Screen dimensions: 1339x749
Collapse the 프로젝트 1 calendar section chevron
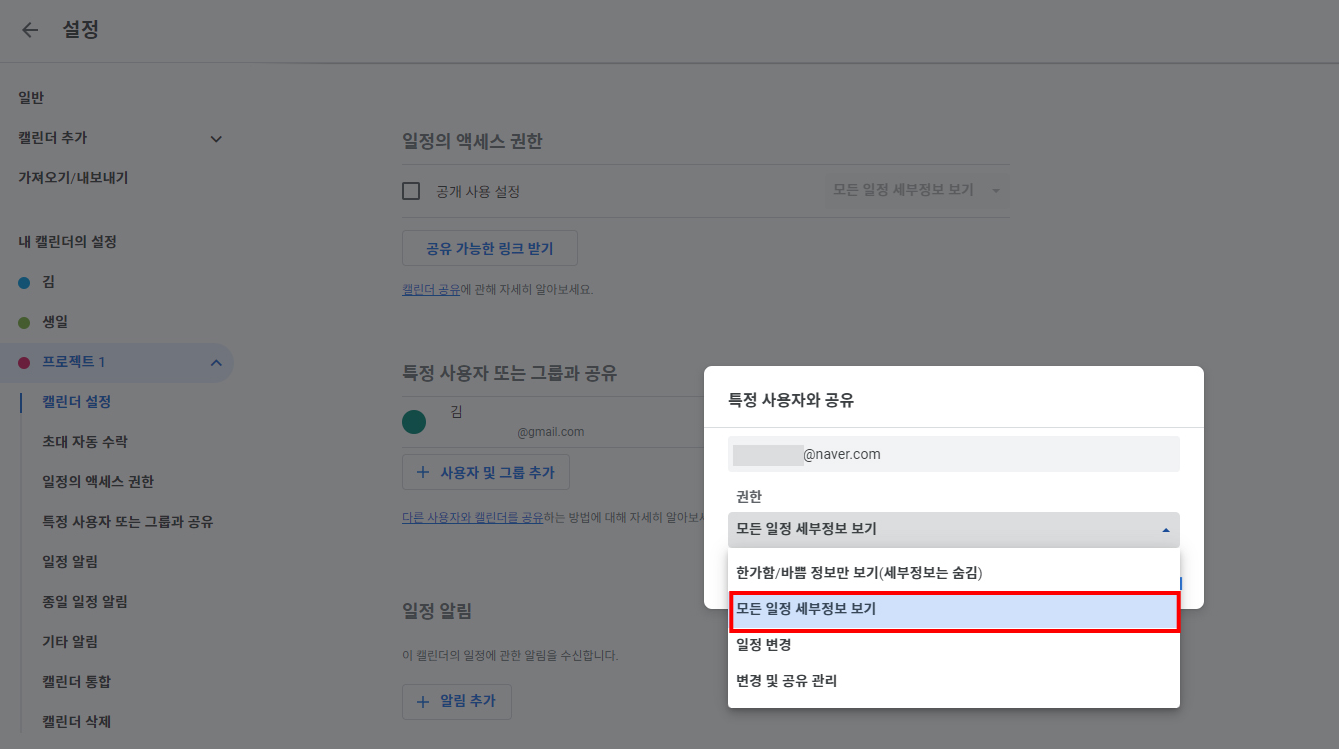pos(216,363)
